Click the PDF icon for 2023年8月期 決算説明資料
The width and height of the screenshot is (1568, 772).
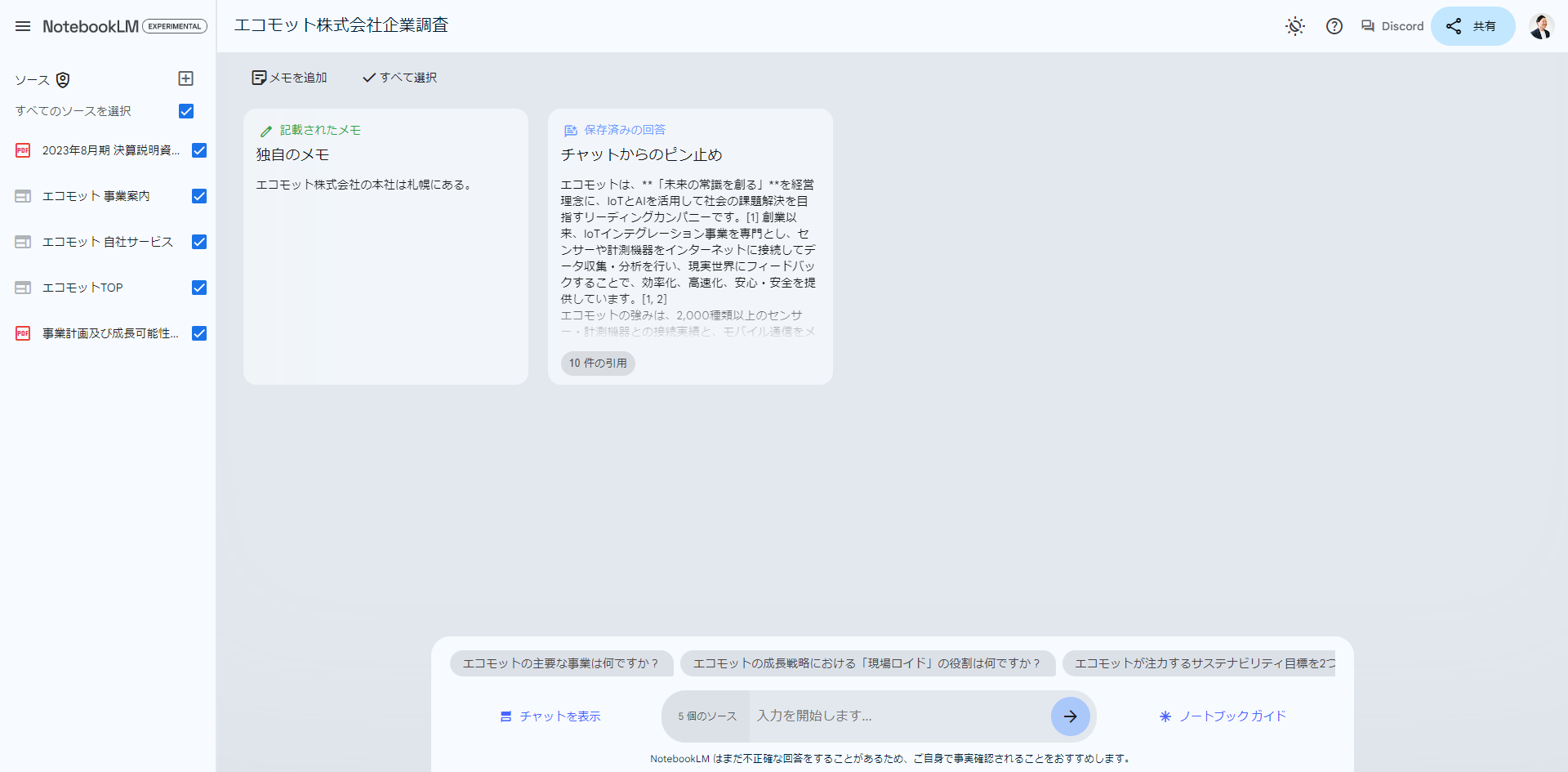coord(23,150)
